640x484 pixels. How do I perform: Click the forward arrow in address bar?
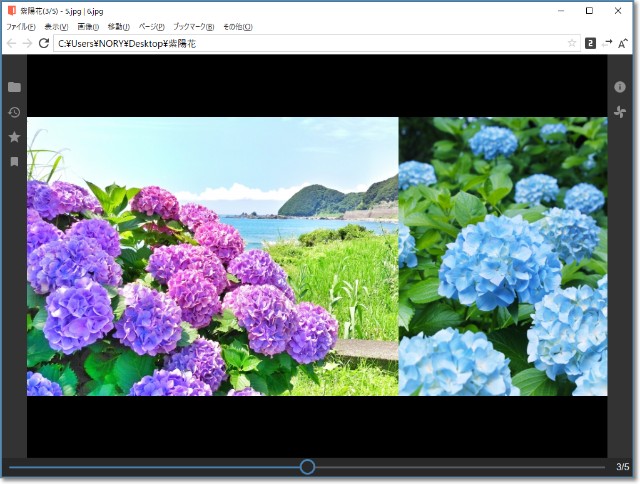click(27, 44)
